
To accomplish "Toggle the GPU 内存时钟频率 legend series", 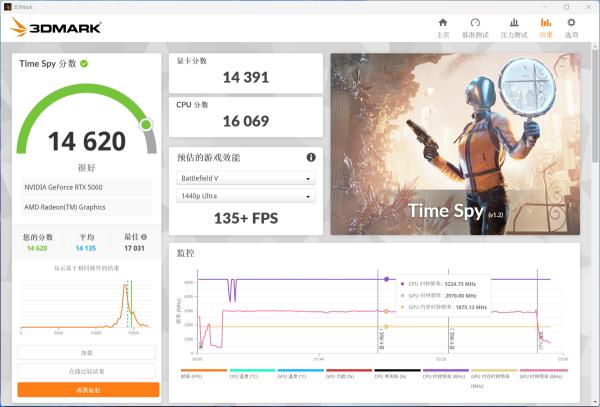I will point(494,378).
